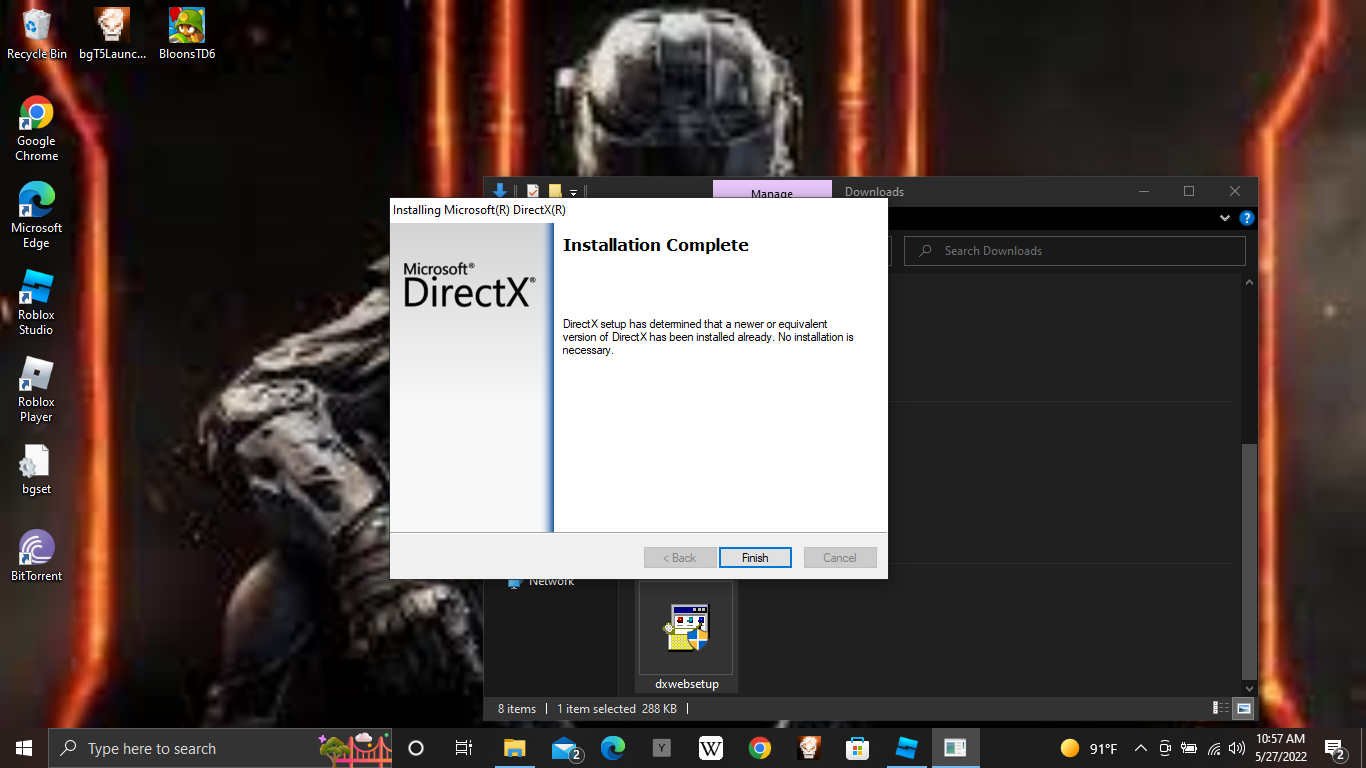
Task: Open File Explorer from taskbar
Action: click(x=514, y=748)
